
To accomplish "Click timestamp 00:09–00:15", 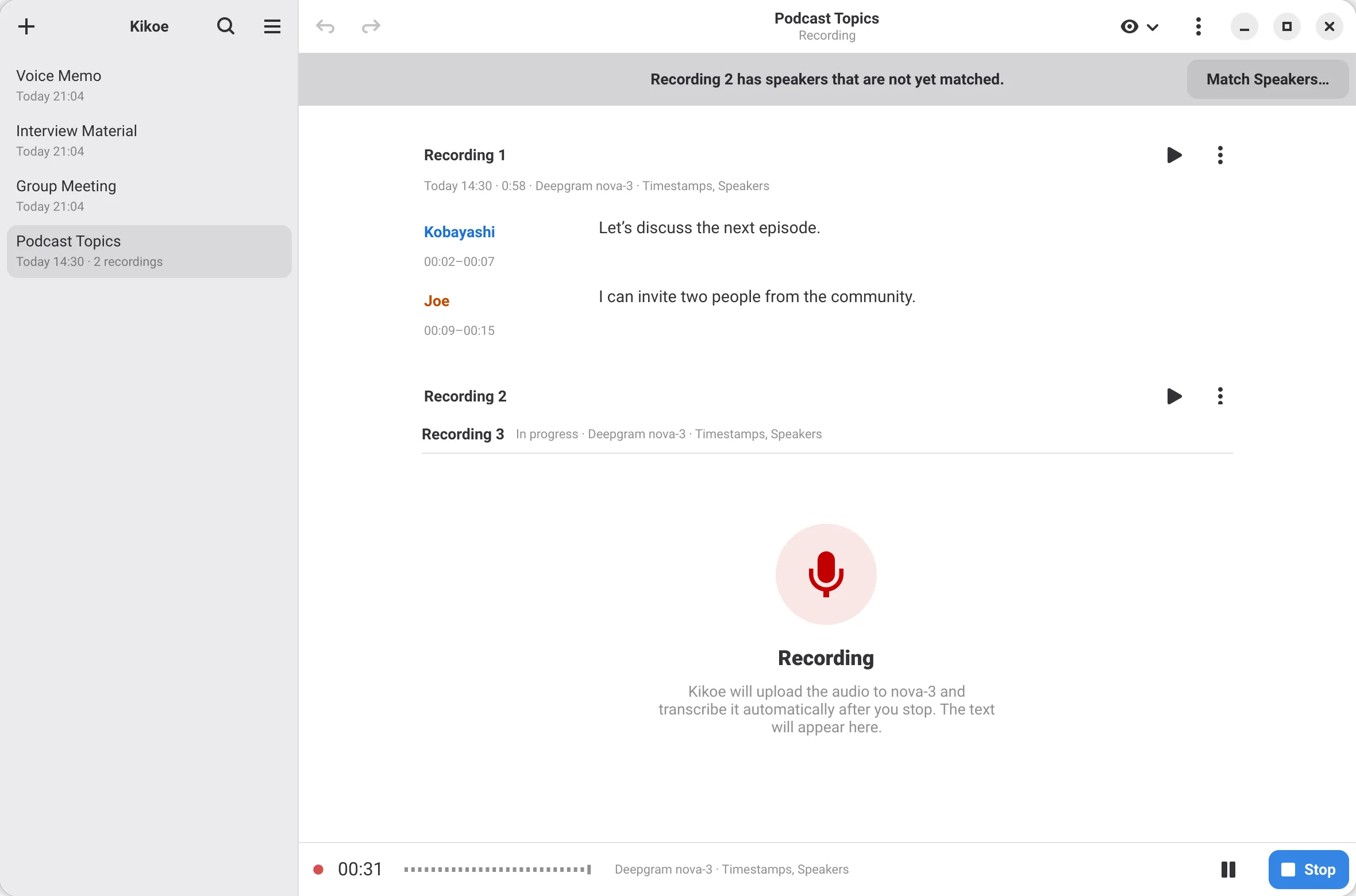I will [x=459, y=331].
